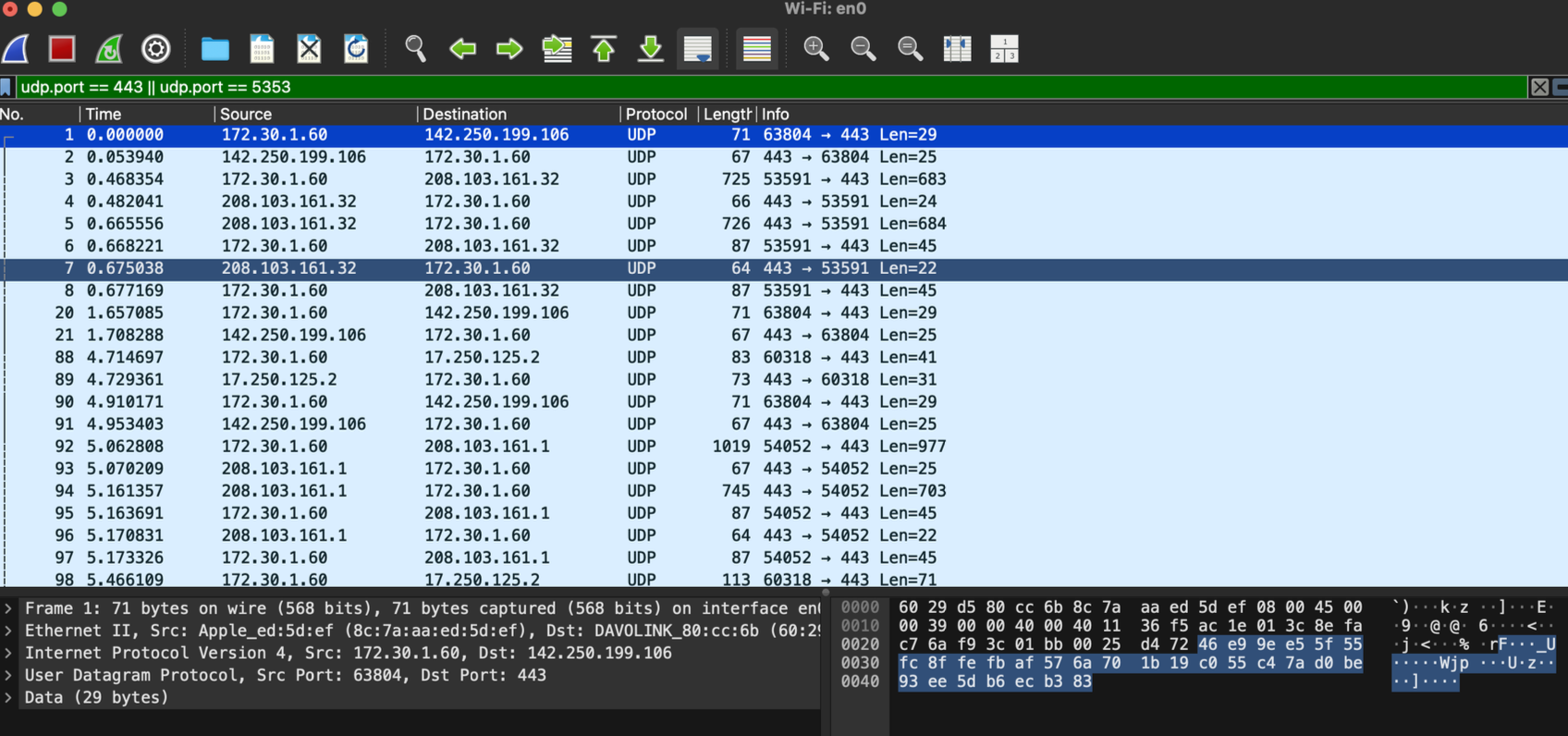Screen dimensions: 1568x736
Task: Zoom in main window text
Action: [815, 49]
